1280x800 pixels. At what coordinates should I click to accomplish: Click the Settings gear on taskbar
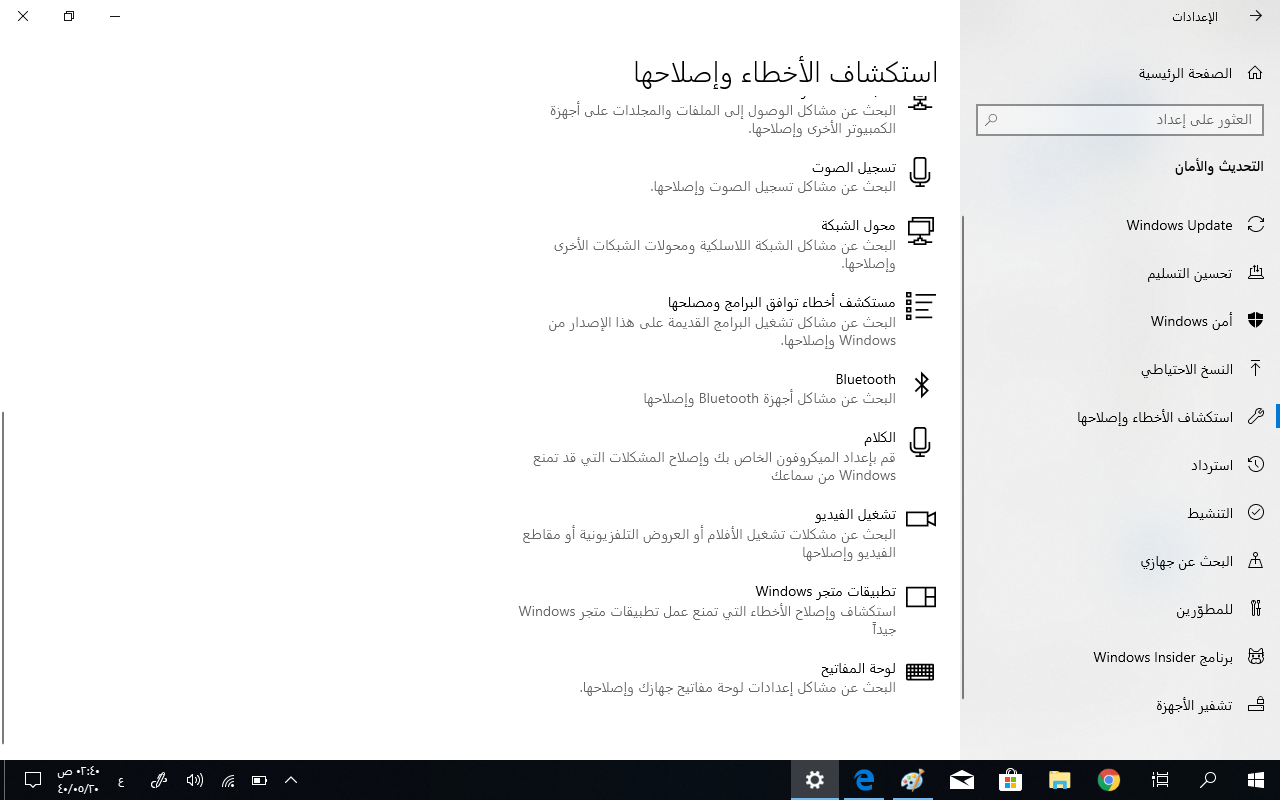815,780
